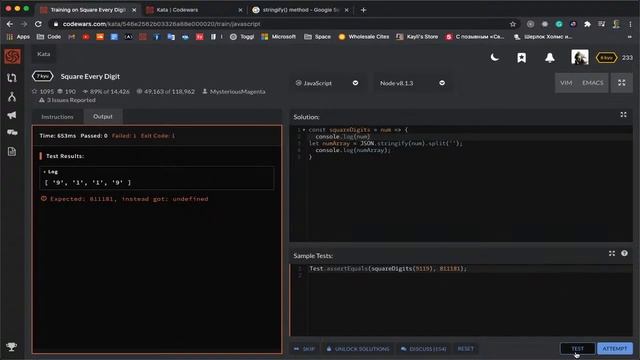Submit the solution with ATTEMPT
Viewport: 640px width, 360px height.
(x=615, y=349)
